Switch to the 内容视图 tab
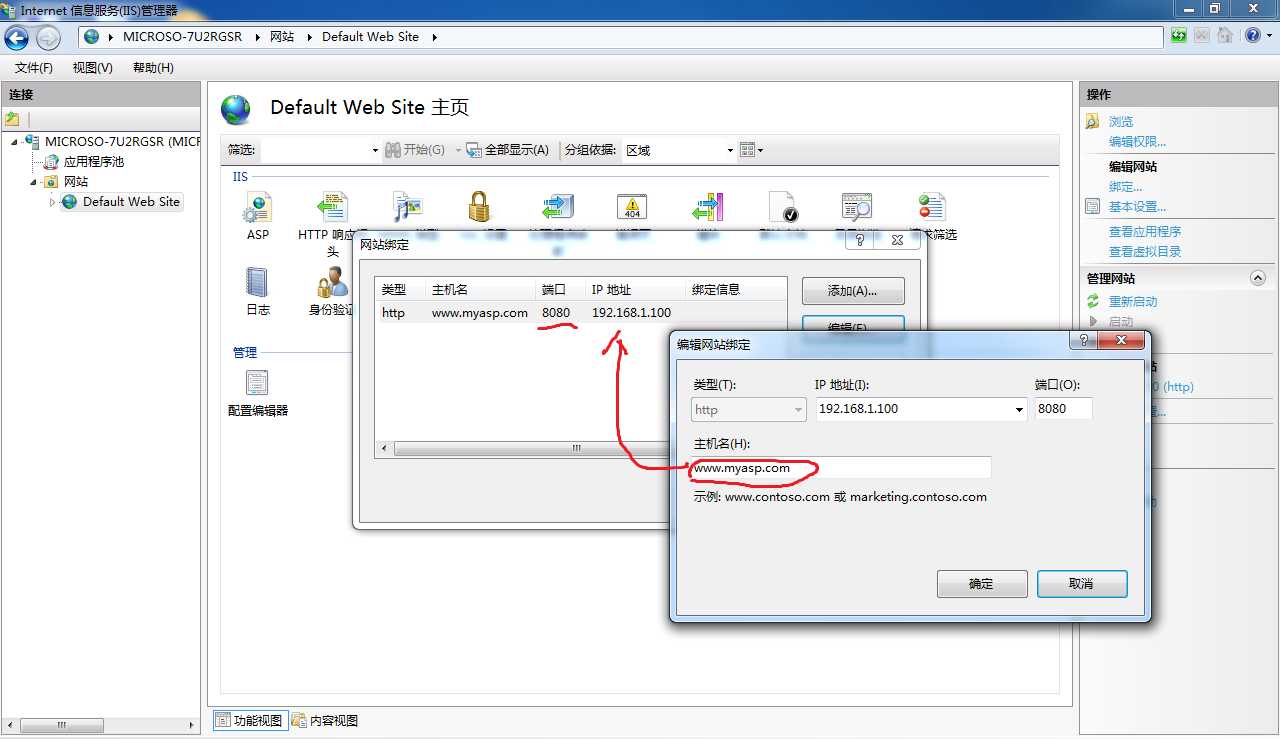The width and height of the screenshot is (1280, 739). coord(325,720)
